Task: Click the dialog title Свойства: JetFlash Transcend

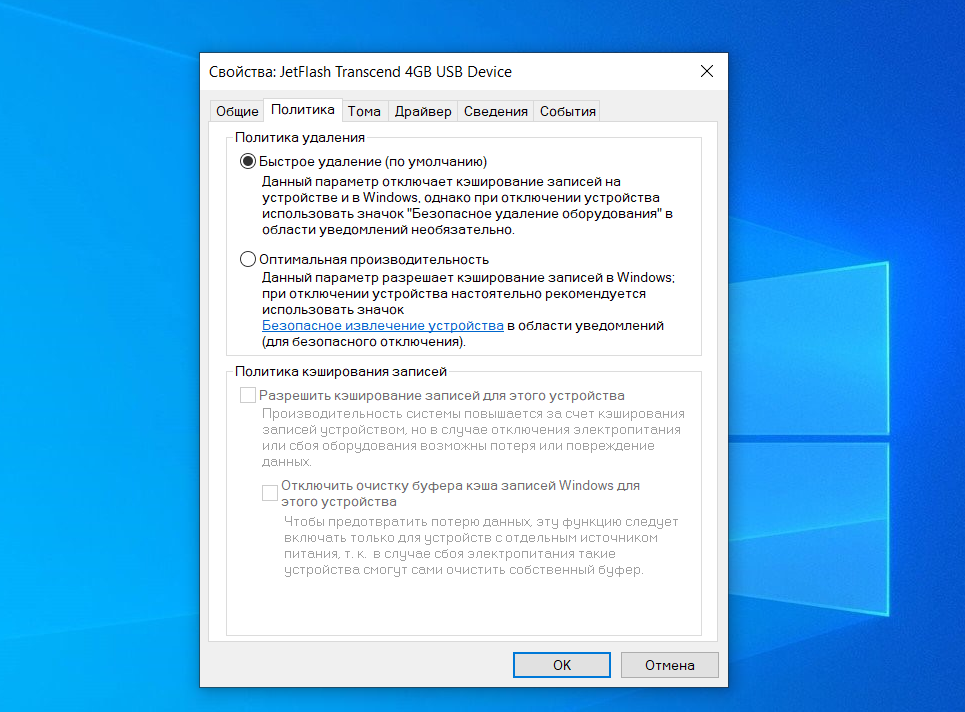Action: 360,72
